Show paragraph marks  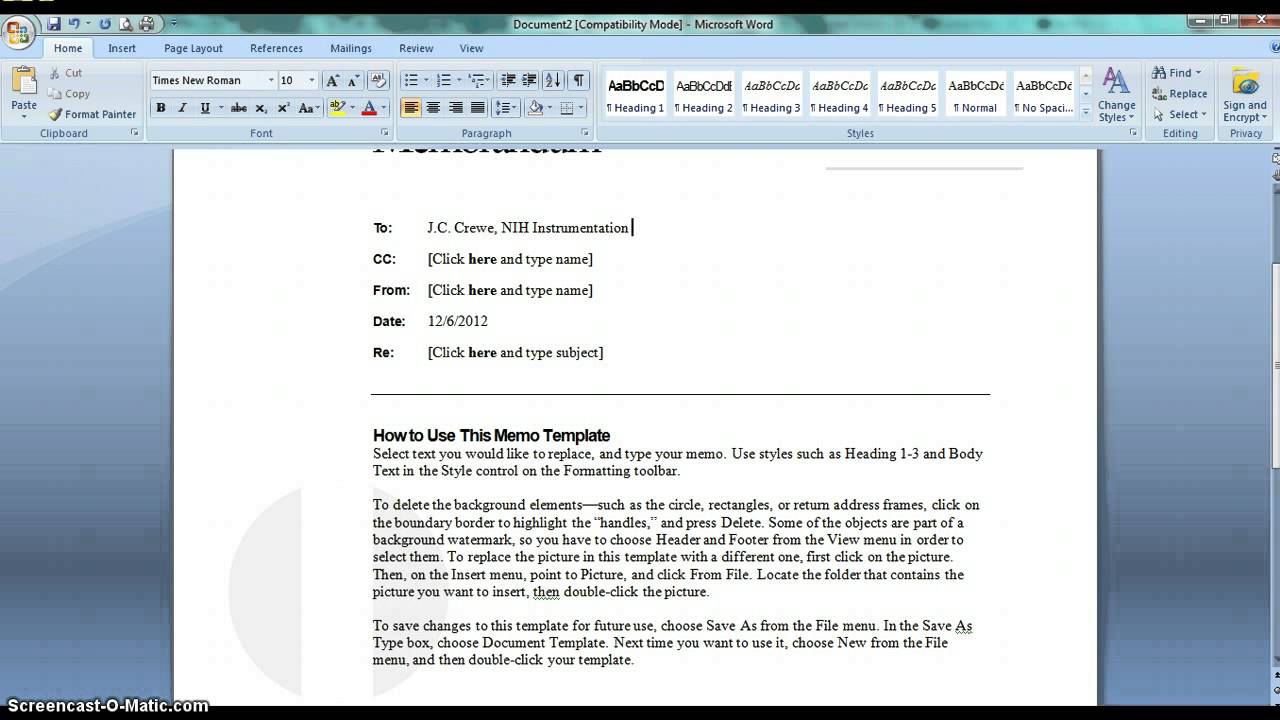point(579,81)
